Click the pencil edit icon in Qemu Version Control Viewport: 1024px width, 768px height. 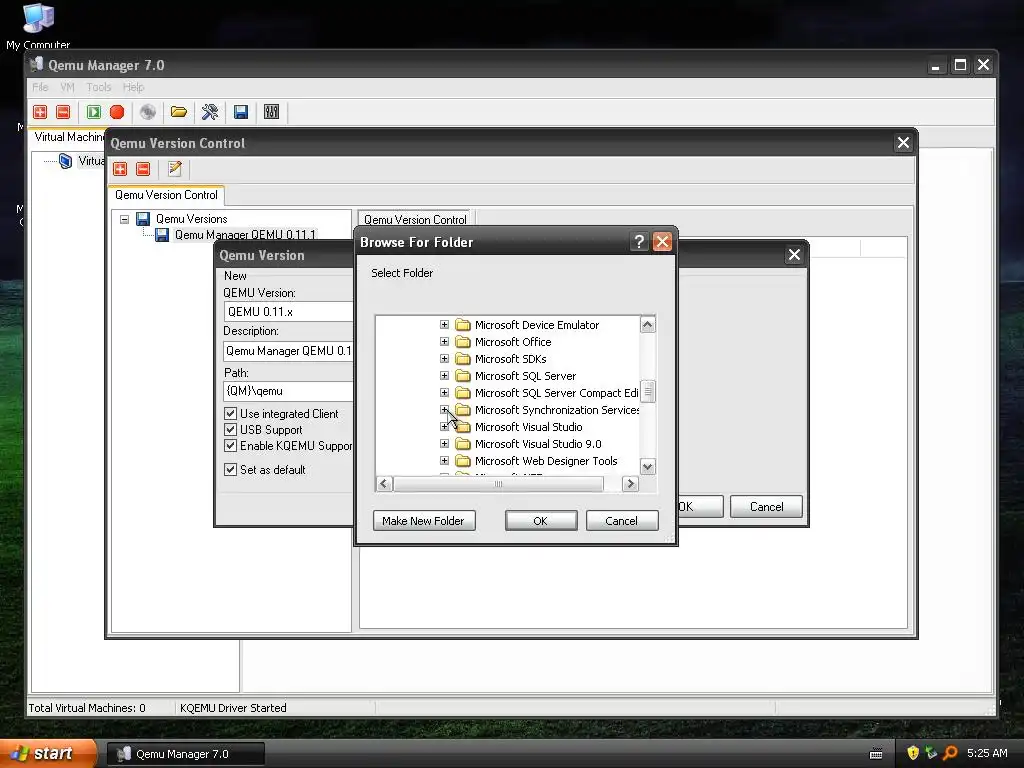click(174, 169)
